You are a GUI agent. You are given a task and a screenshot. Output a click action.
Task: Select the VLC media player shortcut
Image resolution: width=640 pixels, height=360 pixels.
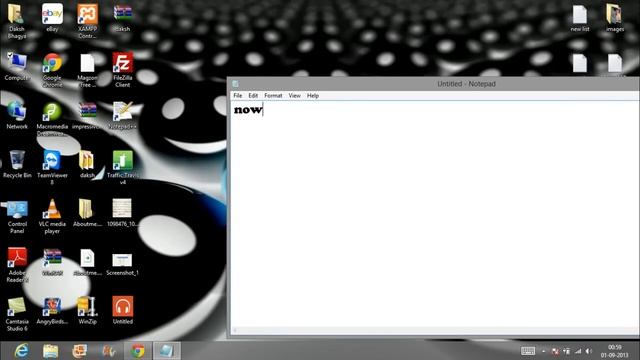point(52,216)
